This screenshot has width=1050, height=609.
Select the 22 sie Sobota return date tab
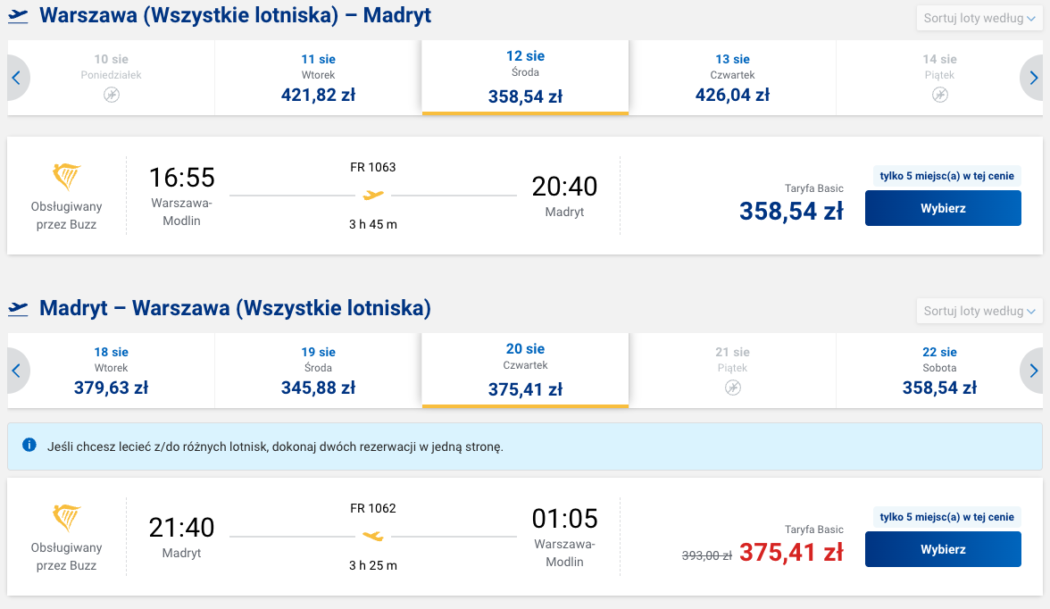[939, 371]
